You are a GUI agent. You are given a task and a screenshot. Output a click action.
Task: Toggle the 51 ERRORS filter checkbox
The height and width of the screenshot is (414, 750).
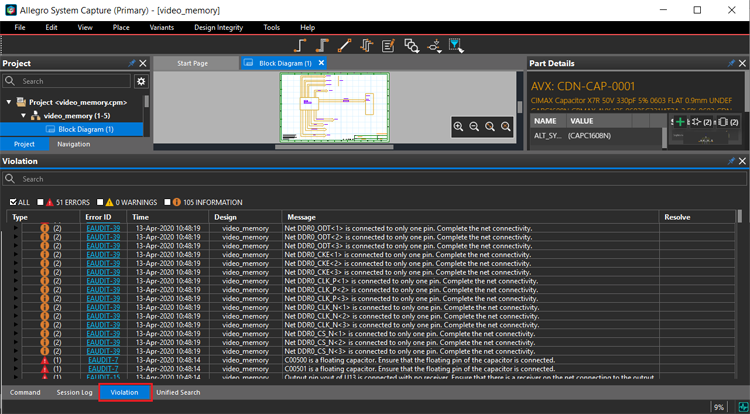pyautogui.click(x=41, y=202)
